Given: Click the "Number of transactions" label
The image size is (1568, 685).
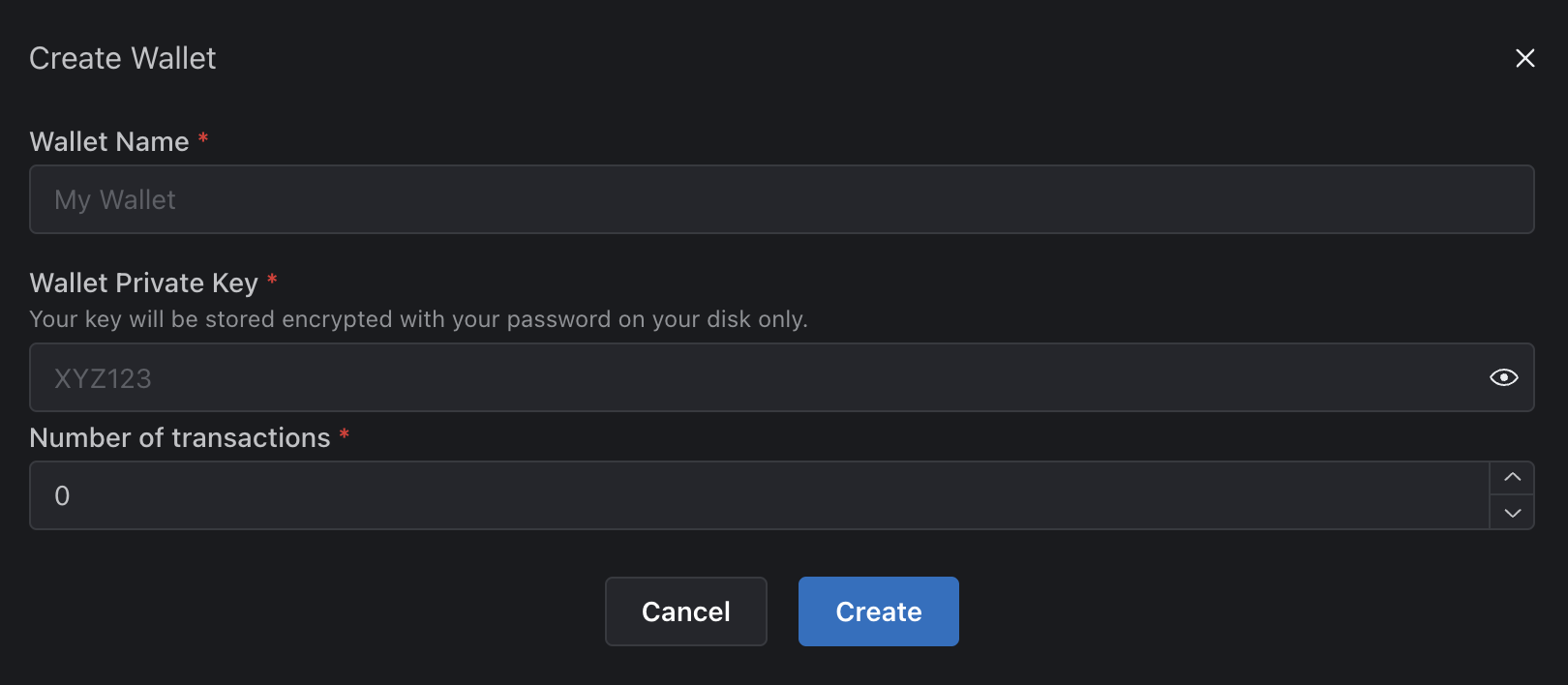Looking at the screenshot, I should (180, 438).
